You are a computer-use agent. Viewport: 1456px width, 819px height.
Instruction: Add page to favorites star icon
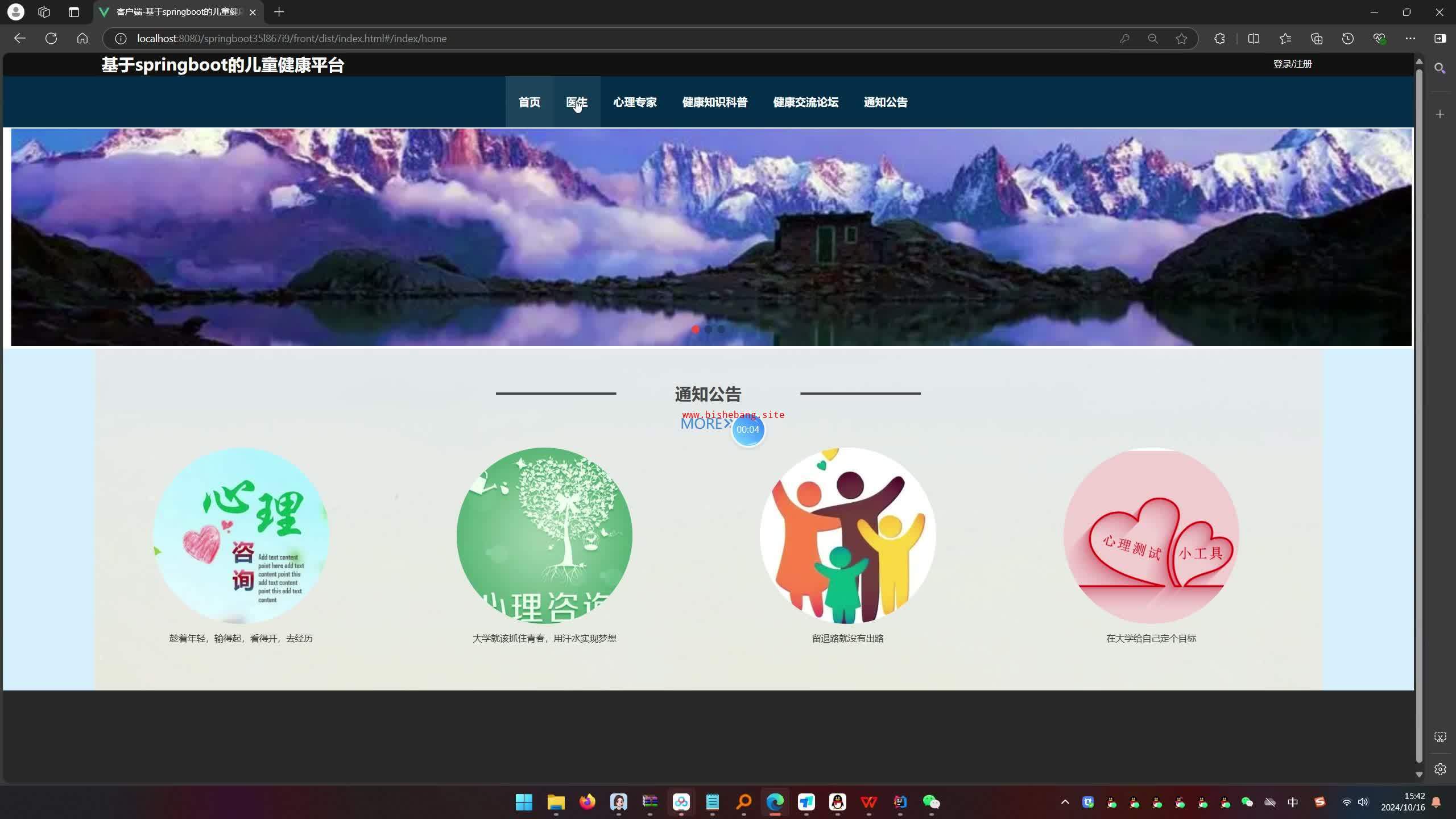1181,39
